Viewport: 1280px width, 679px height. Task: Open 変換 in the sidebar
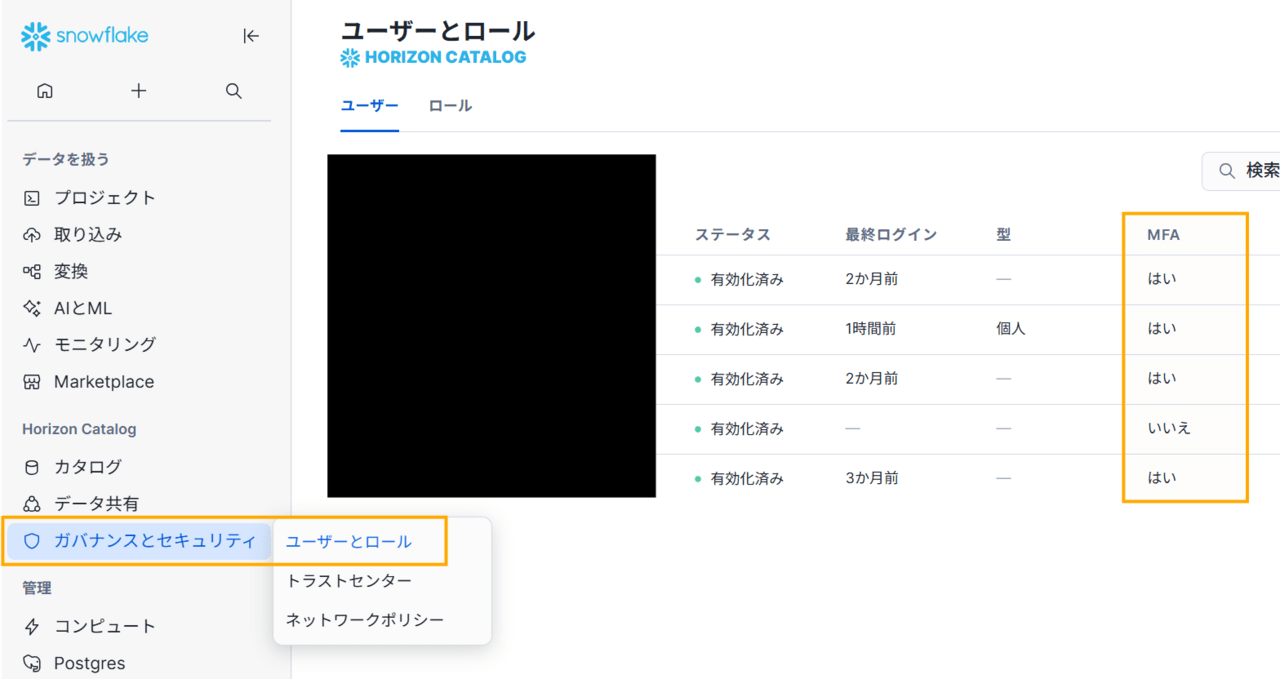71,272
